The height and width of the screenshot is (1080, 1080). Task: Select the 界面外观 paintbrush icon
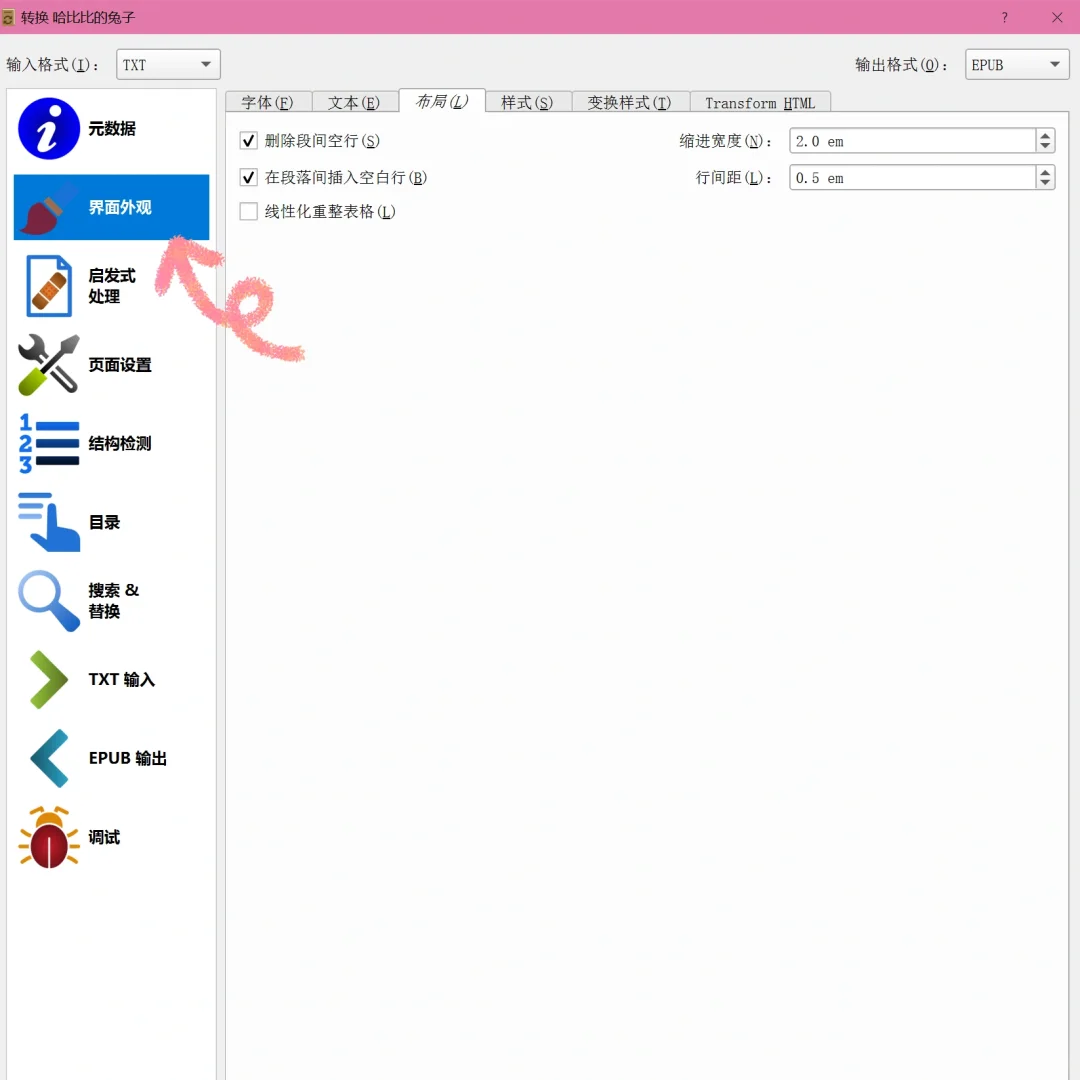tap(48, 208)
